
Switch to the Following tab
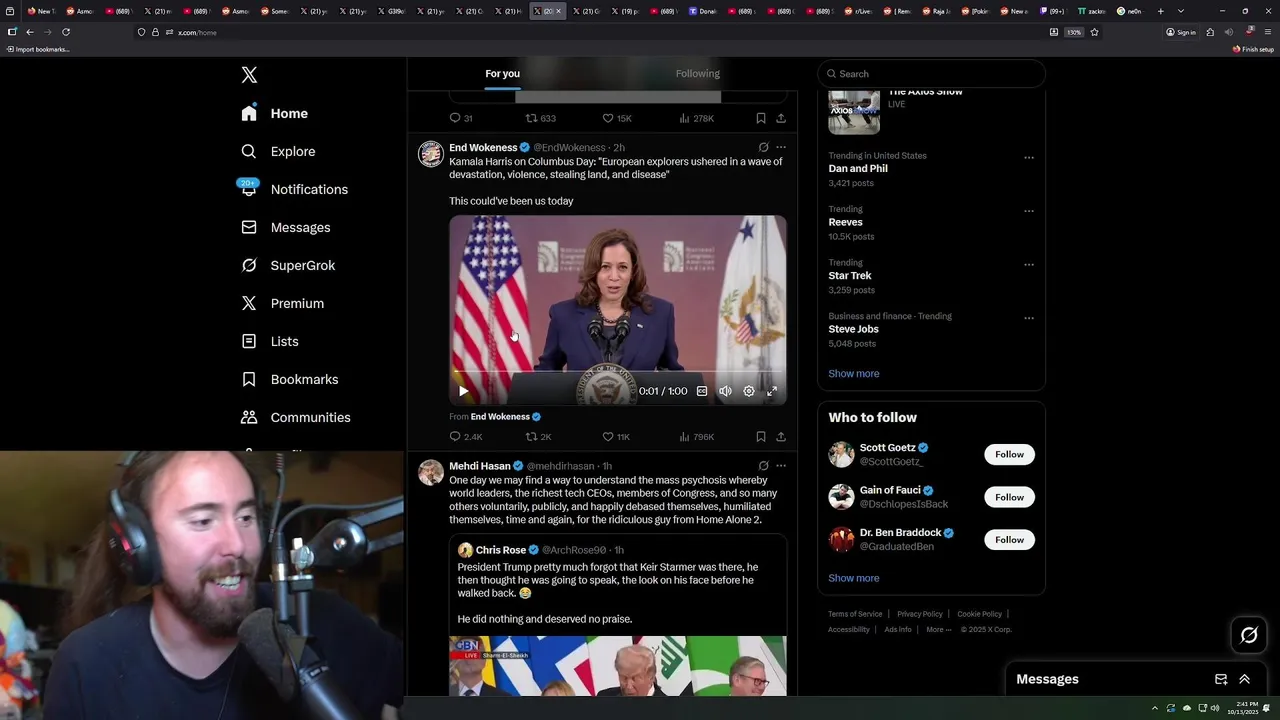click(x=697, y=74)
